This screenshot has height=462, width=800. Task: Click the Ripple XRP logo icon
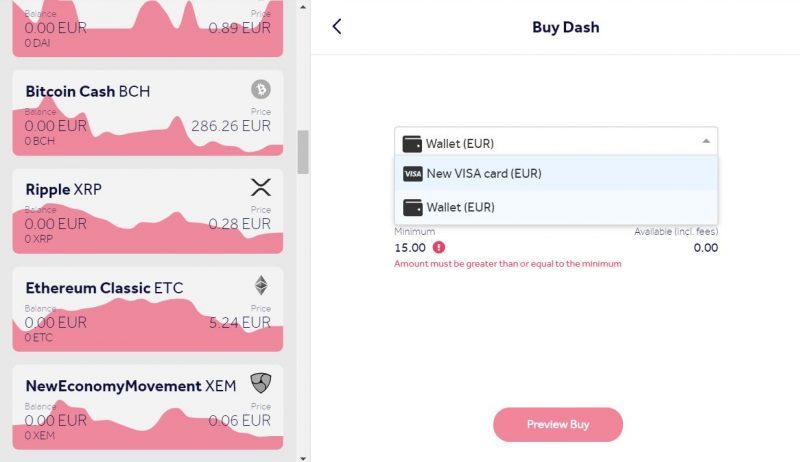pos(261,188)
